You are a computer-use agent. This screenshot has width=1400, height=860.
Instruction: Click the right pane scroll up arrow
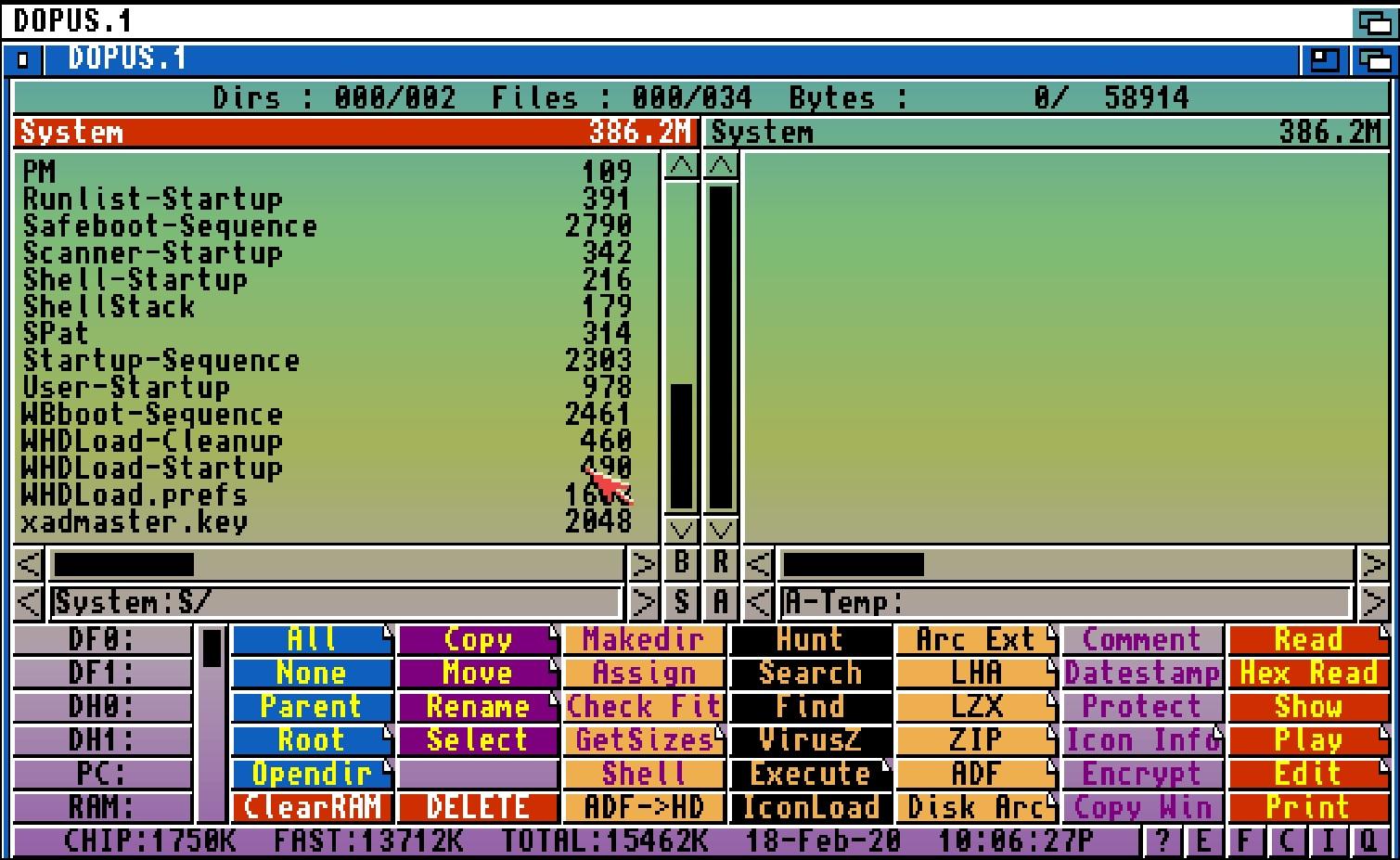(721, 166)
